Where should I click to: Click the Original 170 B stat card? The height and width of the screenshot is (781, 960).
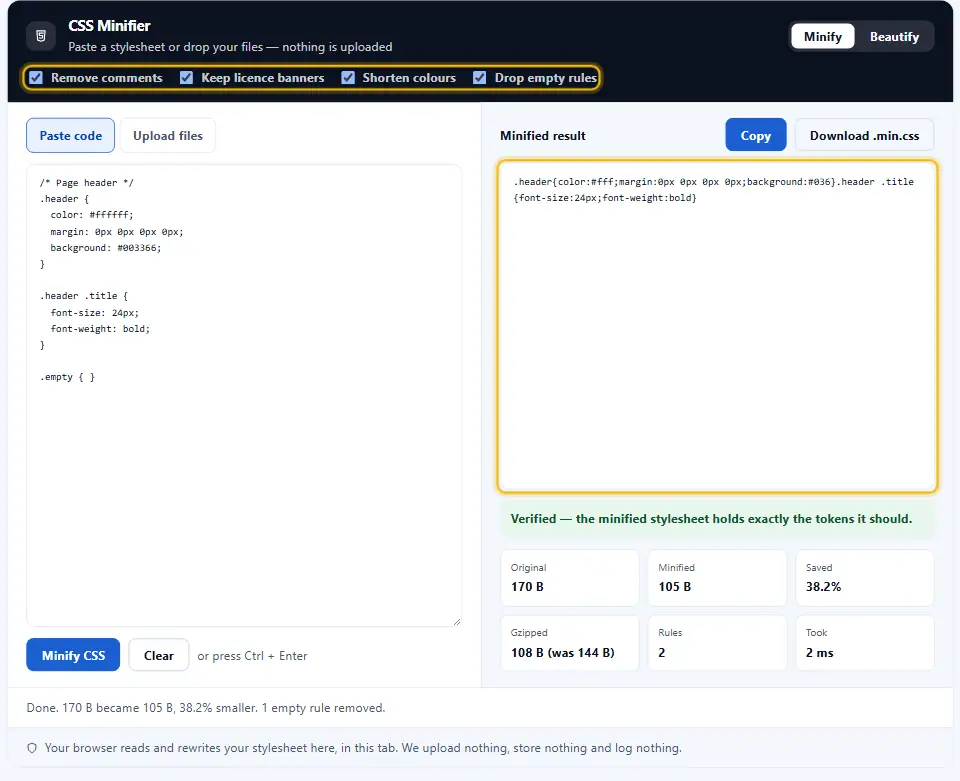[569, 578]
